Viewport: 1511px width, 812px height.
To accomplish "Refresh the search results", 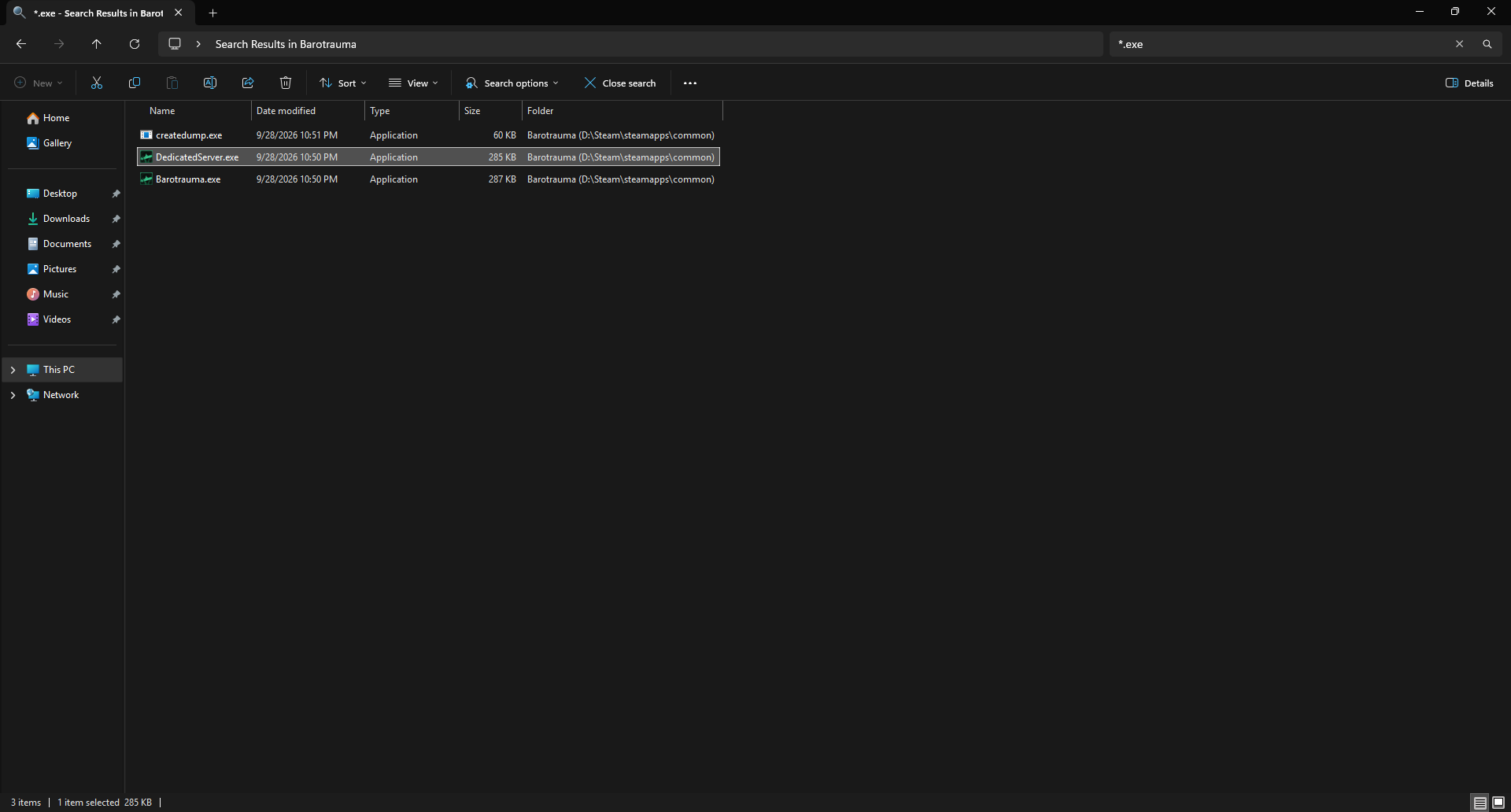I will click(135, 44).
